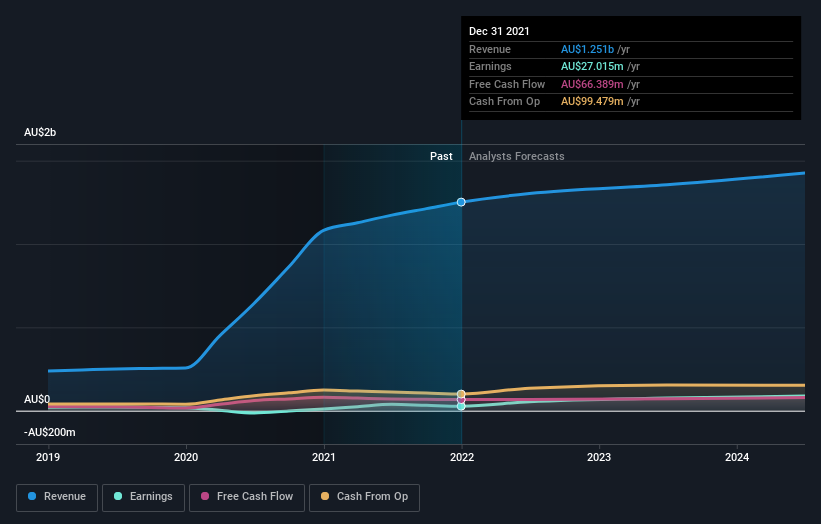Image resolution: width=821 pixels, height=524 pixels.
Task: Toggle the Cash From Op legend button
Action: [x=364, y=497]
